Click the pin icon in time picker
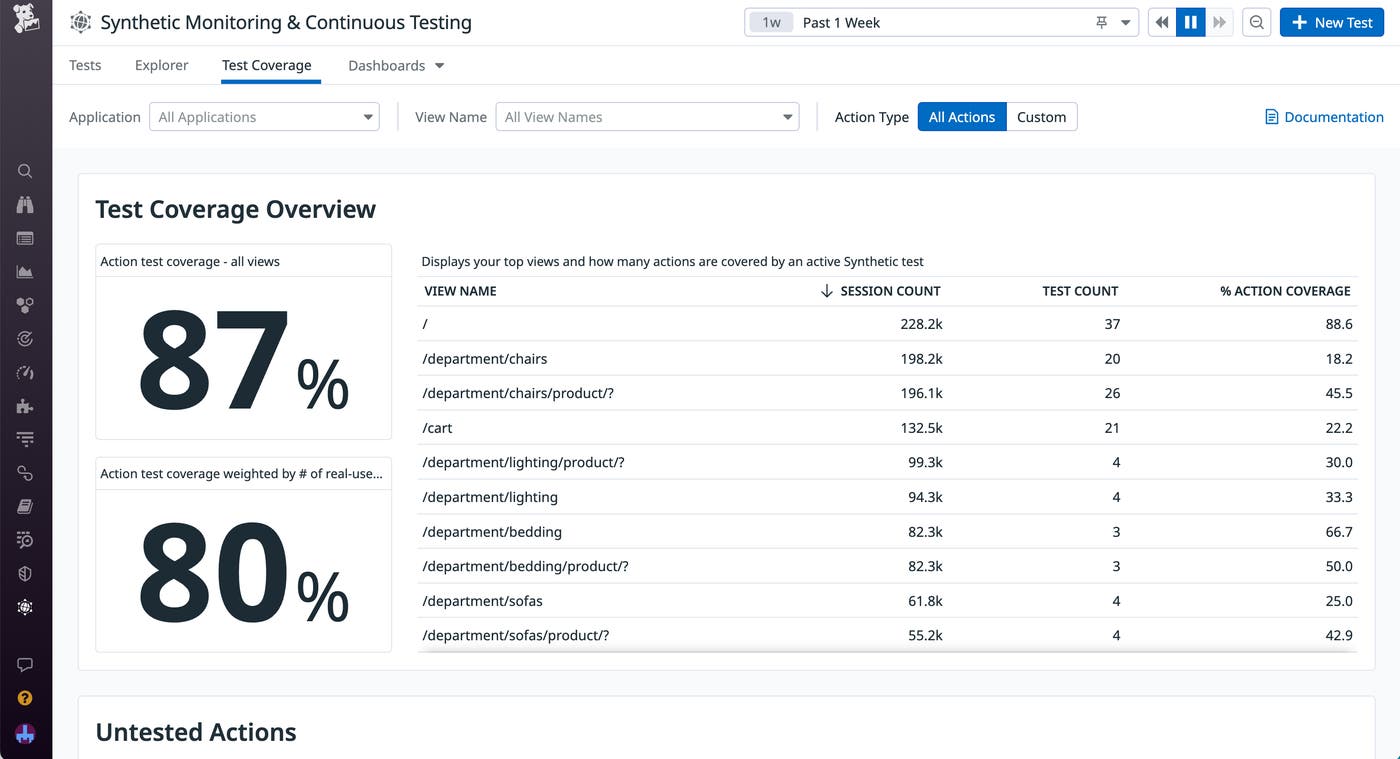The height and width of the screenshot is (759, 1400). pyautogui.click(x=1101, y=22)
